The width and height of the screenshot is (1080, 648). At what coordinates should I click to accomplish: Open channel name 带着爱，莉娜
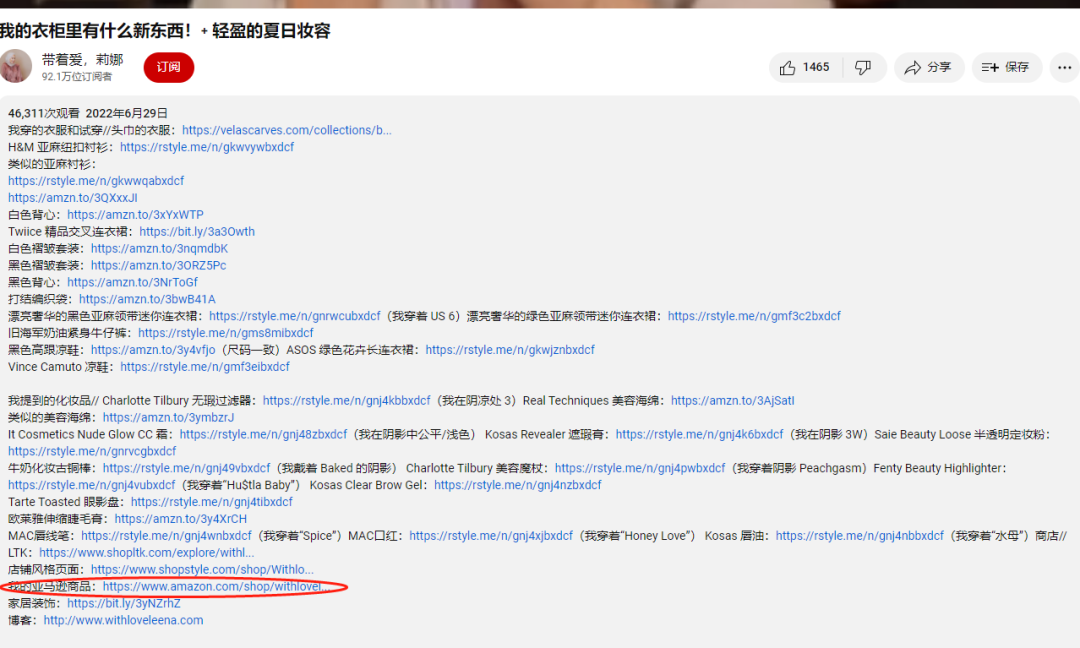[x=82, y=60]
